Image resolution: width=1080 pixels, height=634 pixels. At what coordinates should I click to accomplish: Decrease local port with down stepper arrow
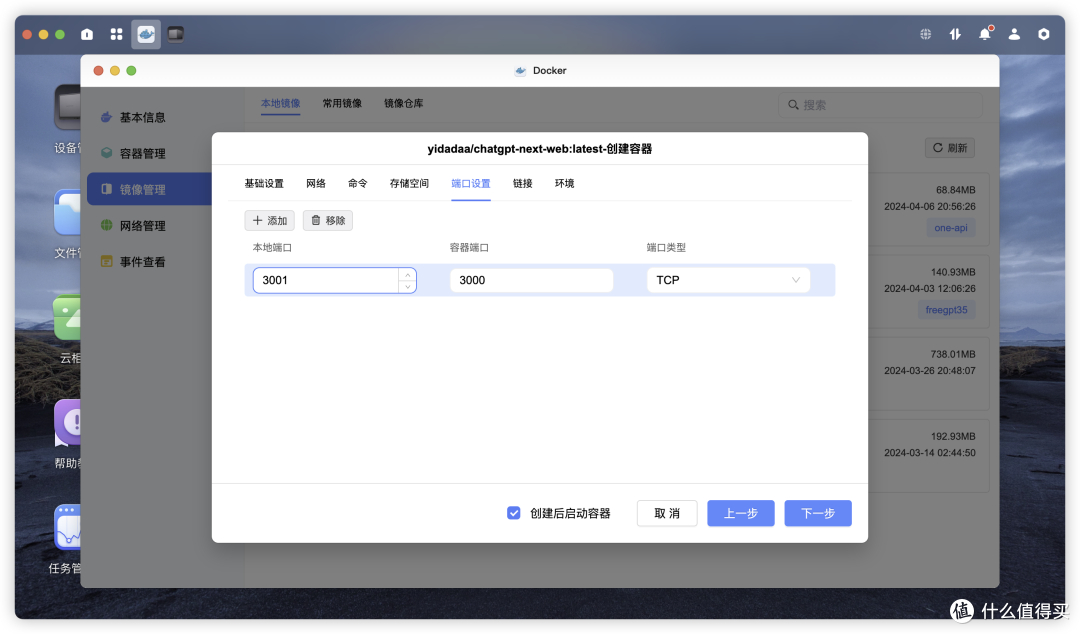coord(408,287)
